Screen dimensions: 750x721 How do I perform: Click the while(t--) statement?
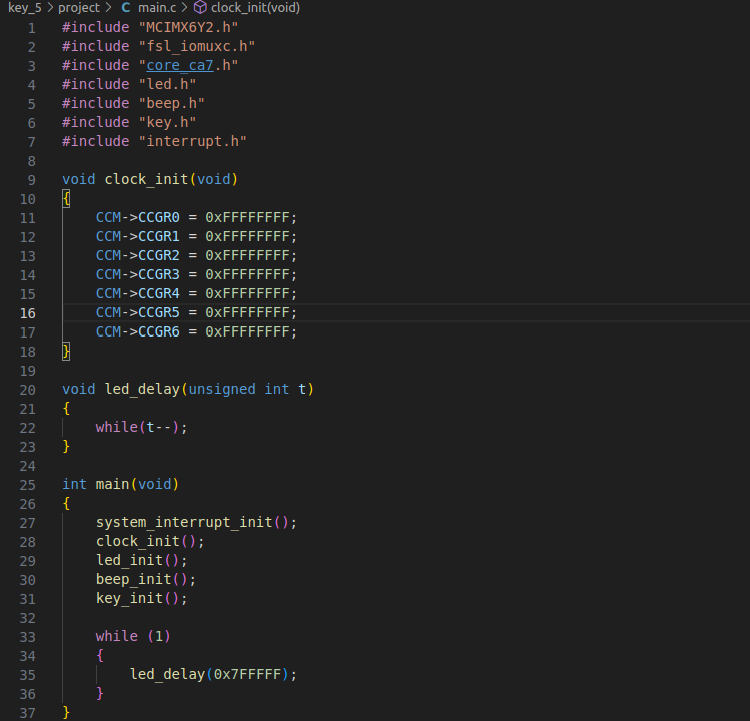click(x=141, y=427)
